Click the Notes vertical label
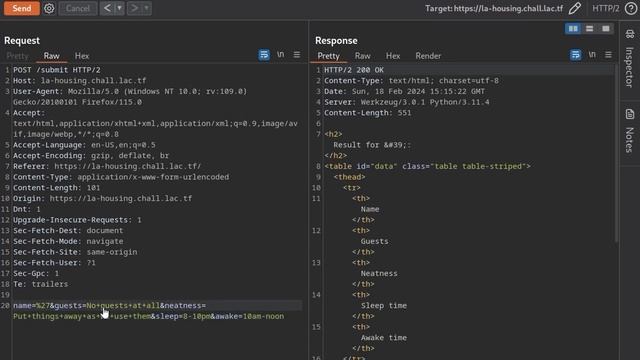 coord(630,140)
